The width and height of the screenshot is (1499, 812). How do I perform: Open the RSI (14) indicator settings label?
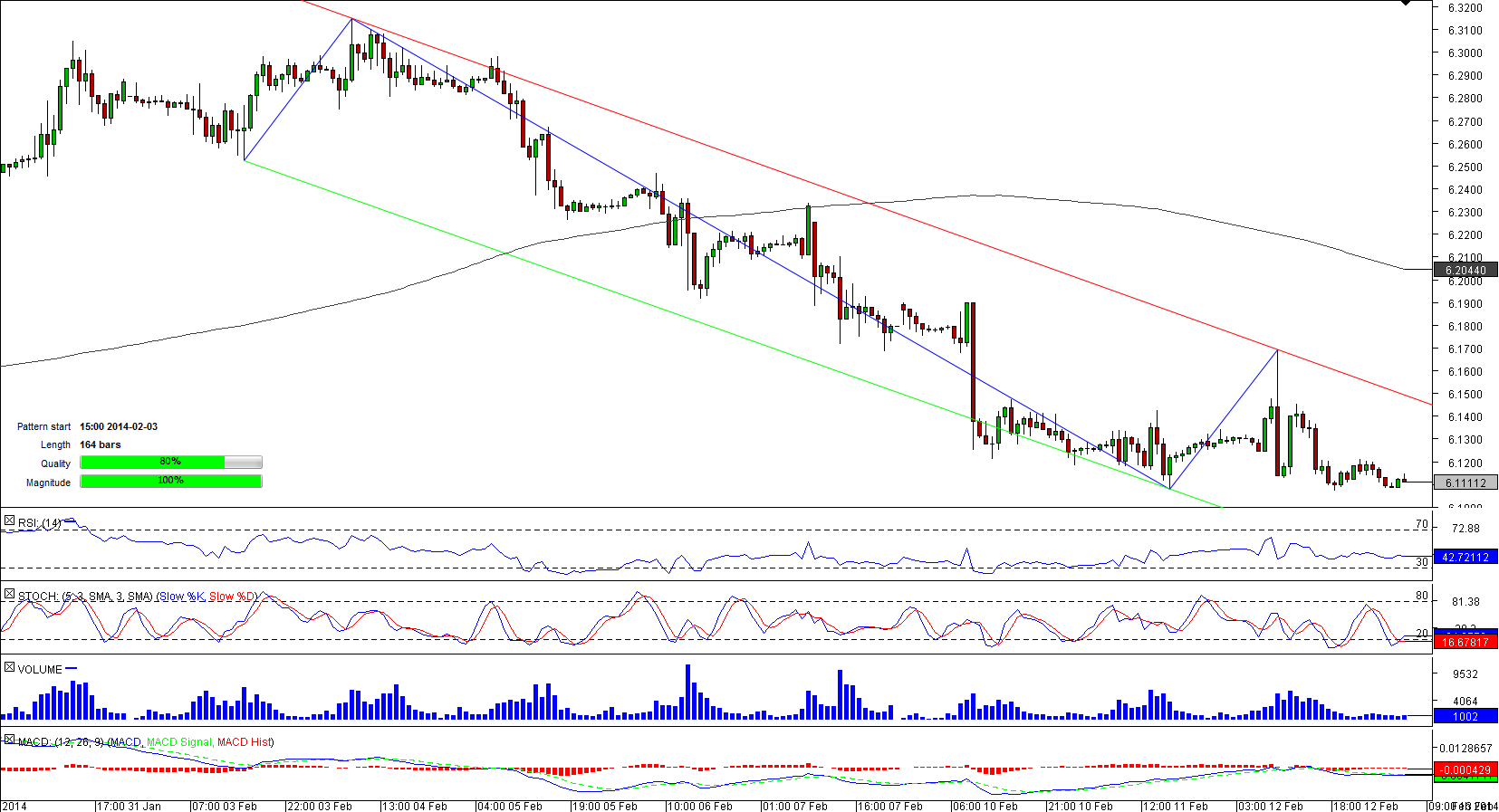(40, 523)
